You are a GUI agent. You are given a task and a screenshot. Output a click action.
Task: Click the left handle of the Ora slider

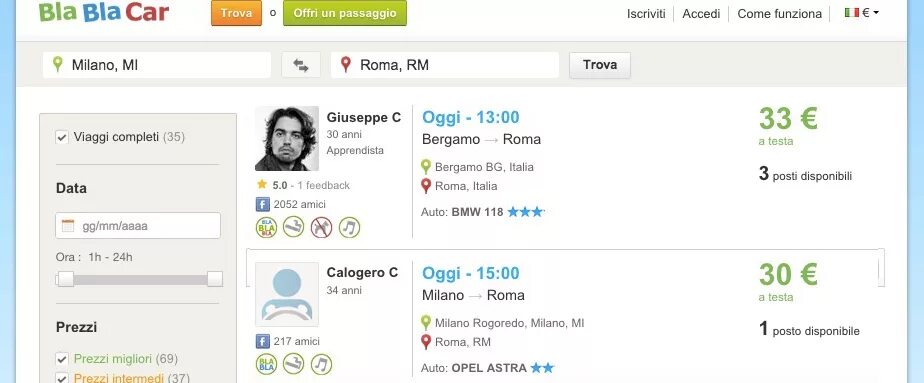65,279
